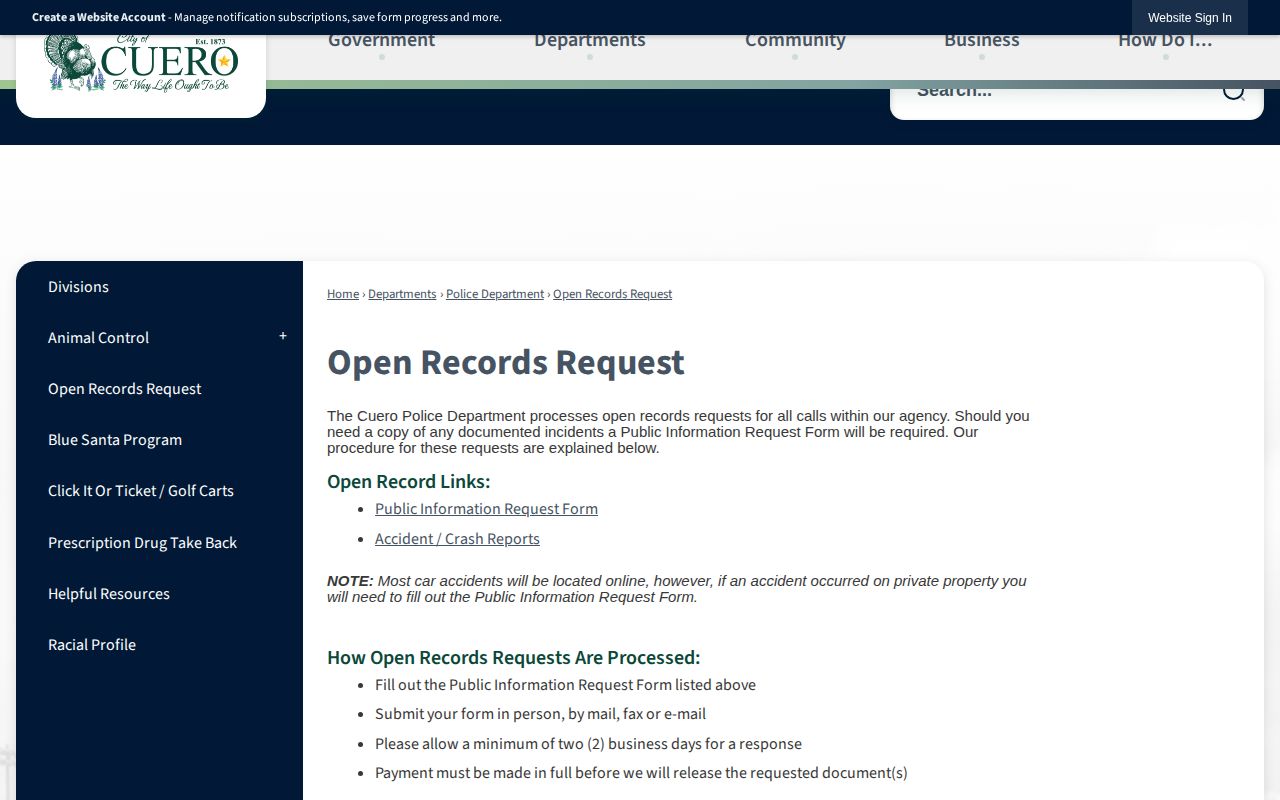Open the Government menu

pyautogui.click(x=381, y=41)
